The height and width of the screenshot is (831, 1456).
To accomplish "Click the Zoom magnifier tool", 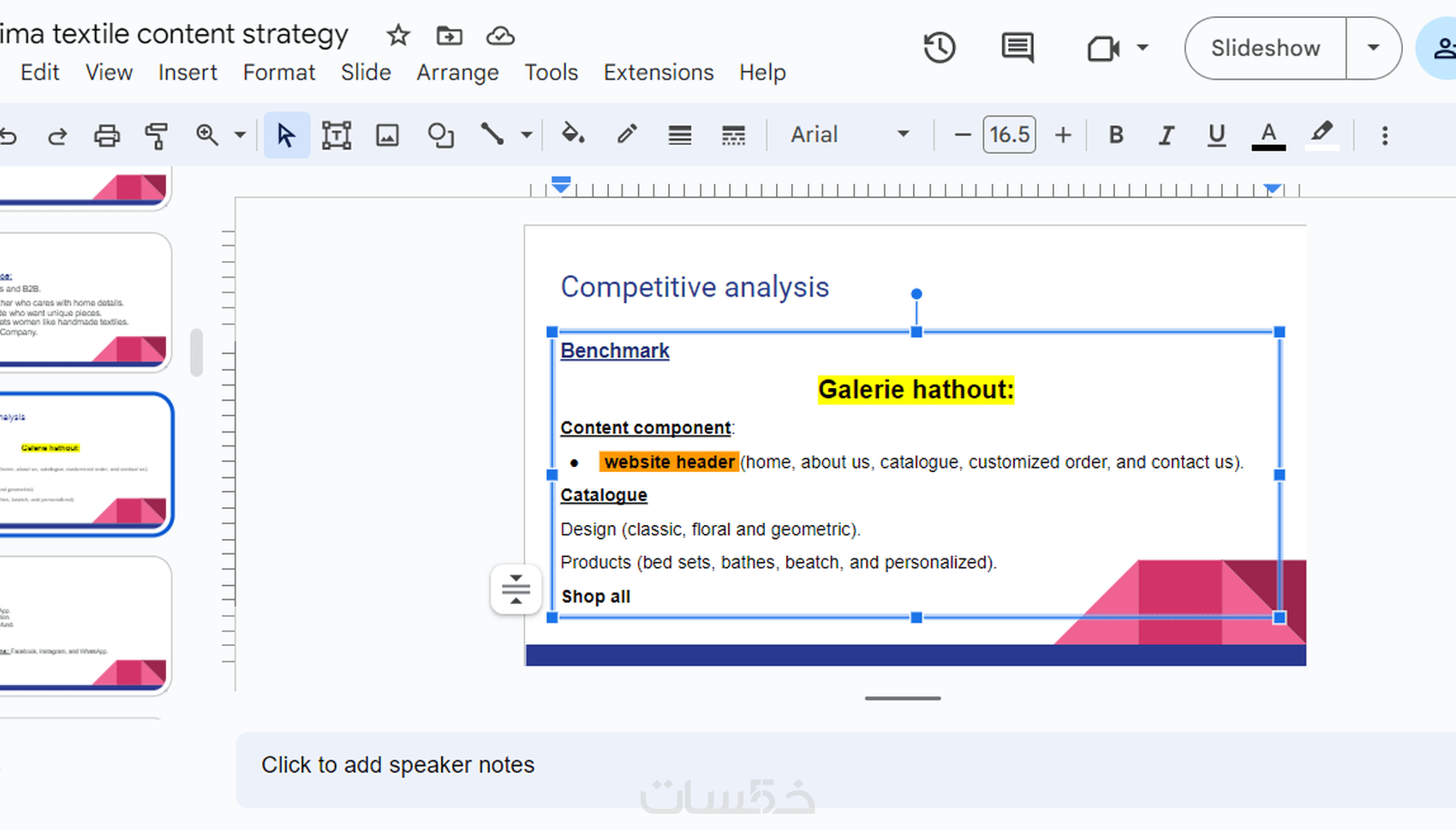I will tap(206, 135).
